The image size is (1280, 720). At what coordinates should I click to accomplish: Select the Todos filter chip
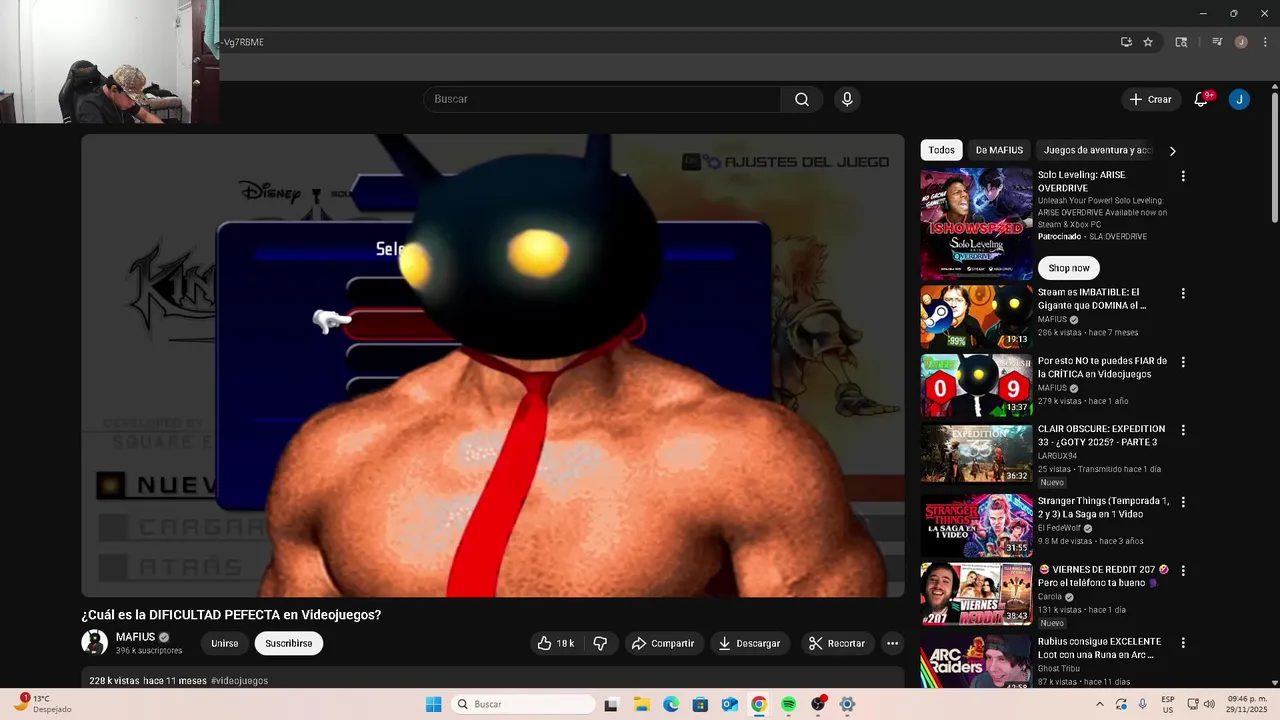click(941, 150)
